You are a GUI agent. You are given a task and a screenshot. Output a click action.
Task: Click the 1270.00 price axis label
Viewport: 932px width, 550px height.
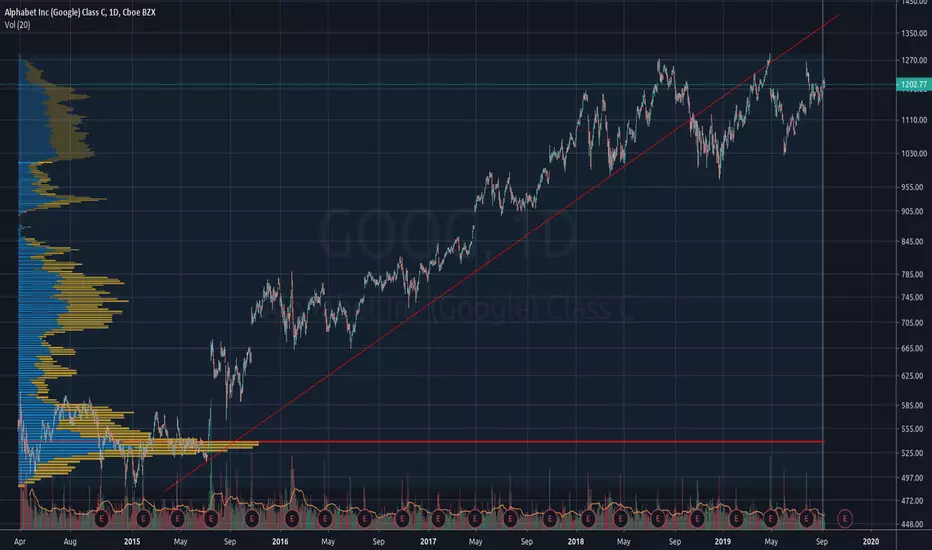click(x=914, y=60)
